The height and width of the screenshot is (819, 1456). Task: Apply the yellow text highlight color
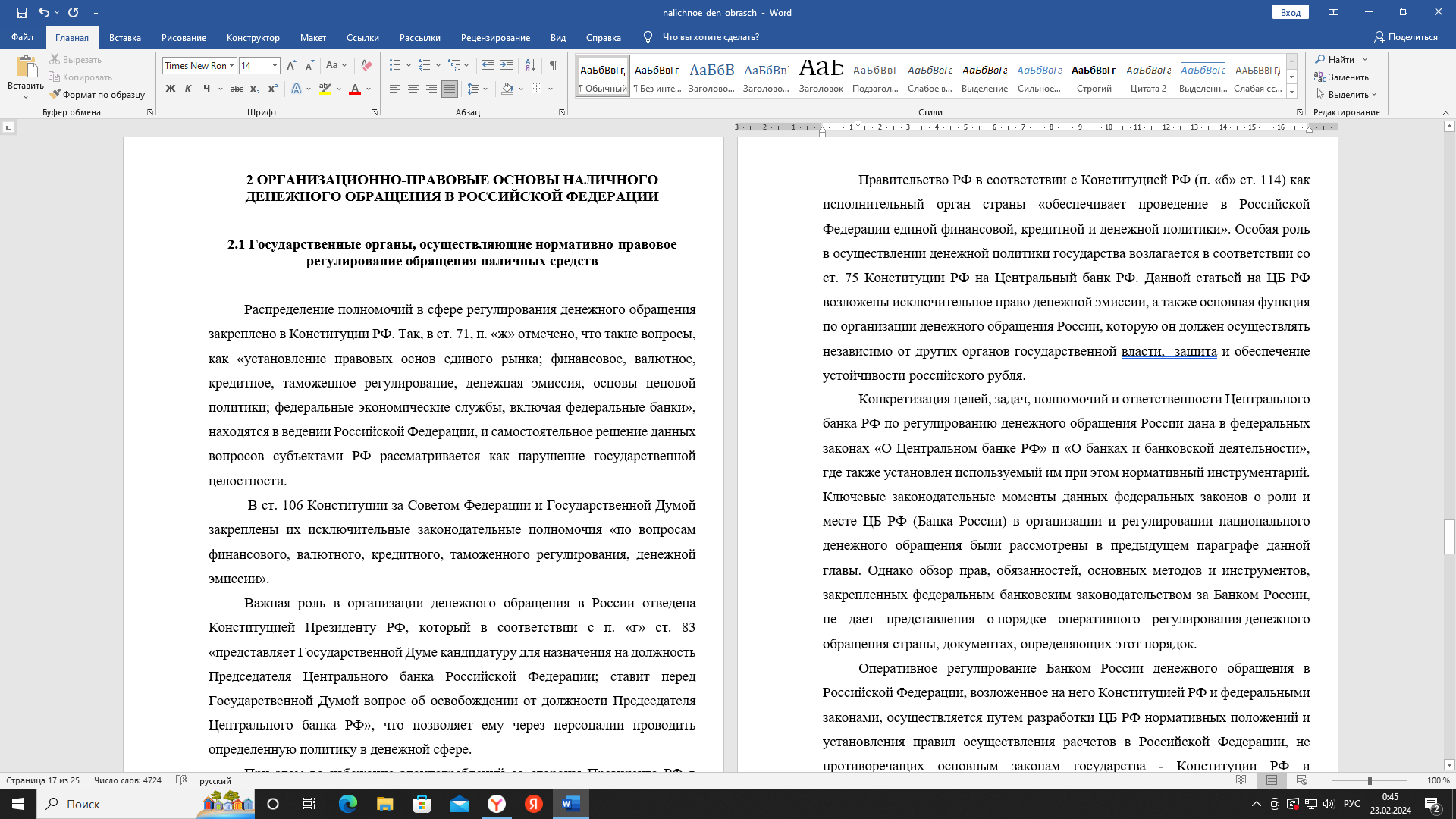pyautogui.click(x=325, y=89)
